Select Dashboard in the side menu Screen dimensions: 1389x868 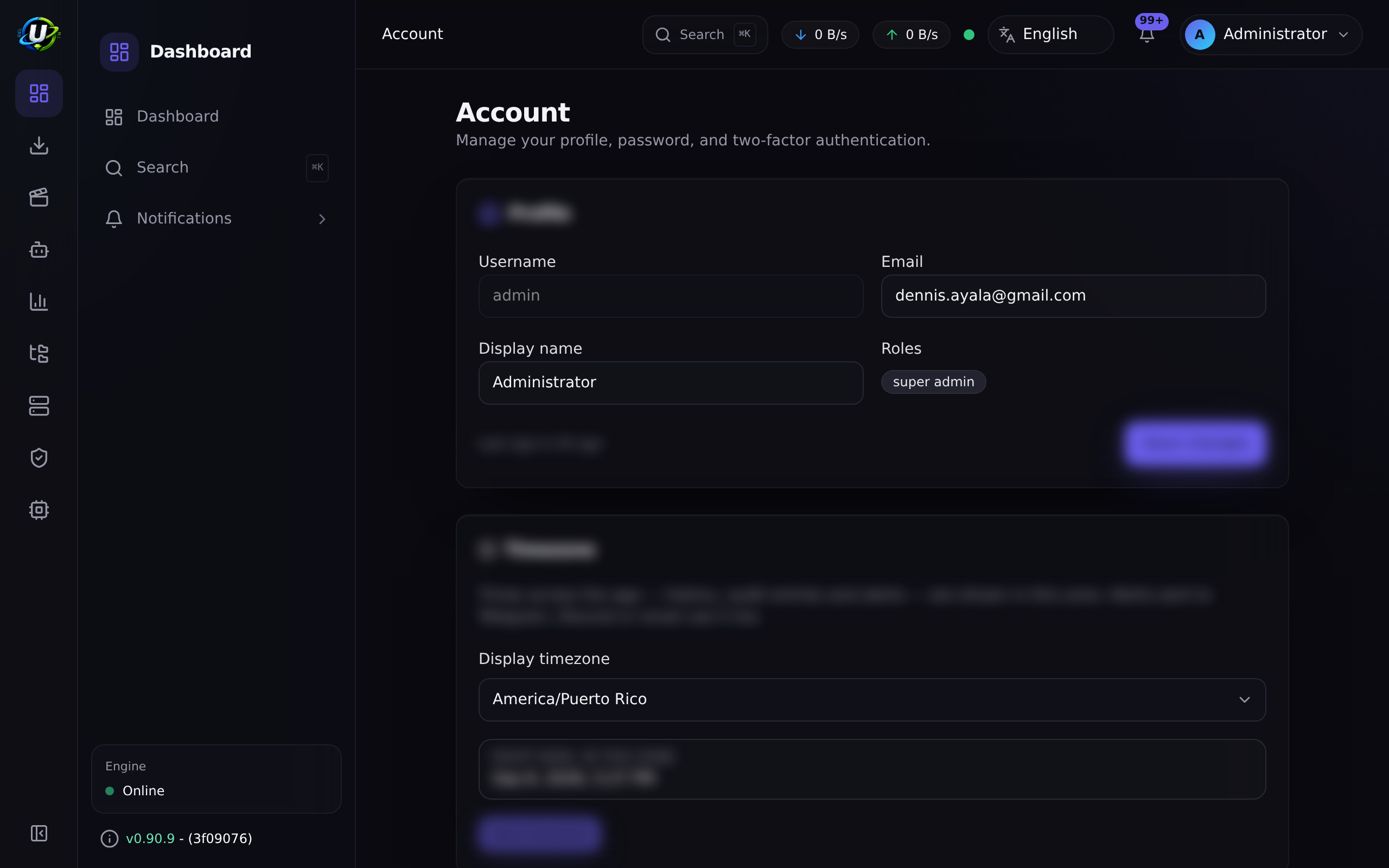click(216, 117)
